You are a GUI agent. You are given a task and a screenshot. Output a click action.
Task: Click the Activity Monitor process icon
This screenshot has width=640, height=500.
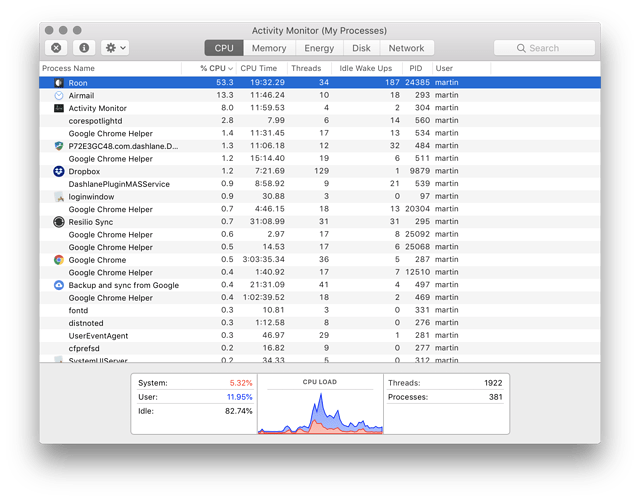tap(59, 108)
